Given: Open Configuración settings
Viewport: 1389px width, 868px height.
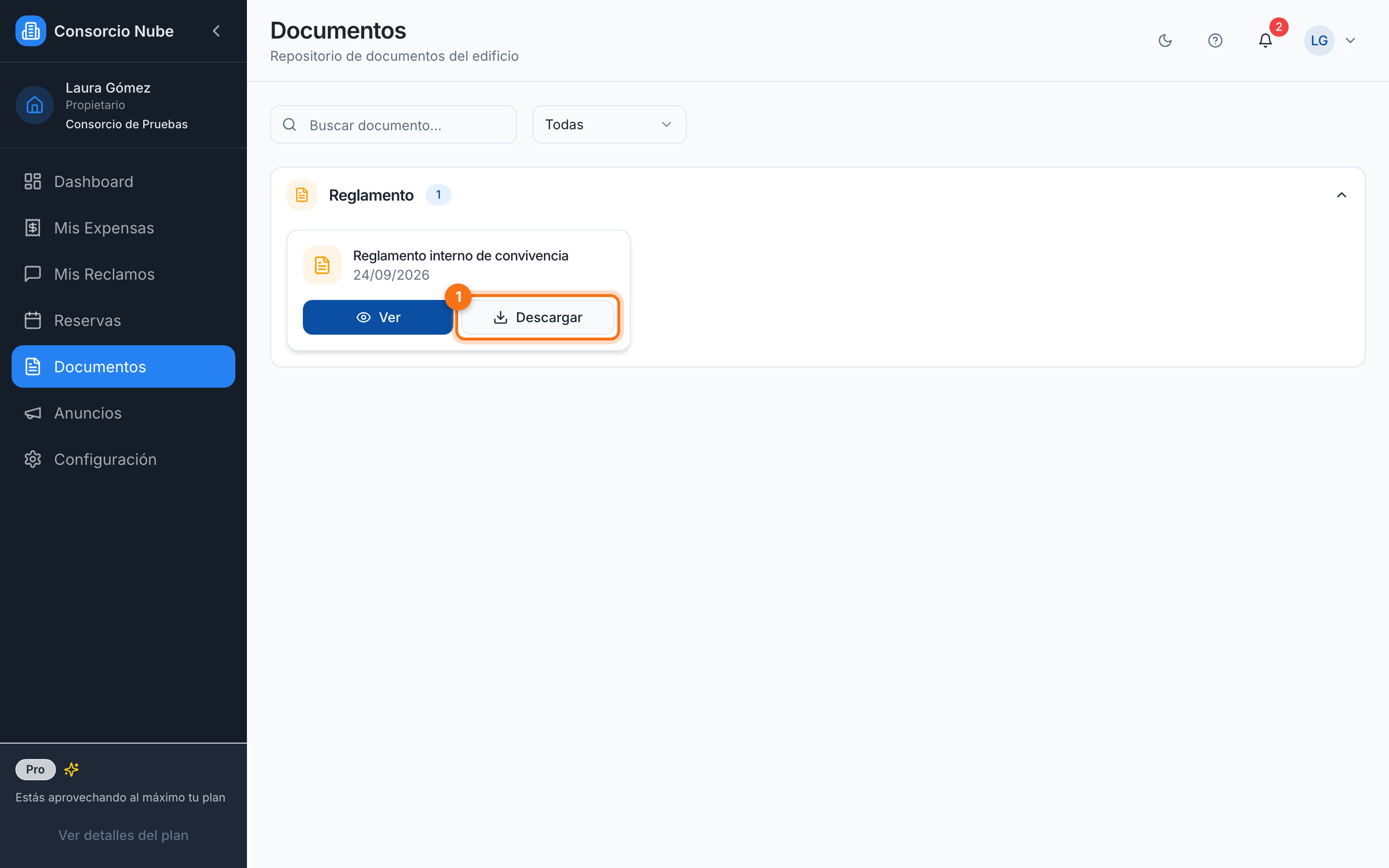Looking at the screenshot, I should coord(123,459).
